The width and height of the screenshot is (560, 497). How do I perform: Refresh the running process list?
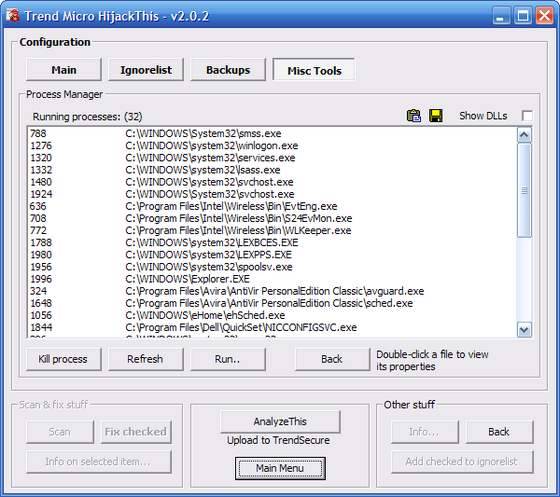145,359
